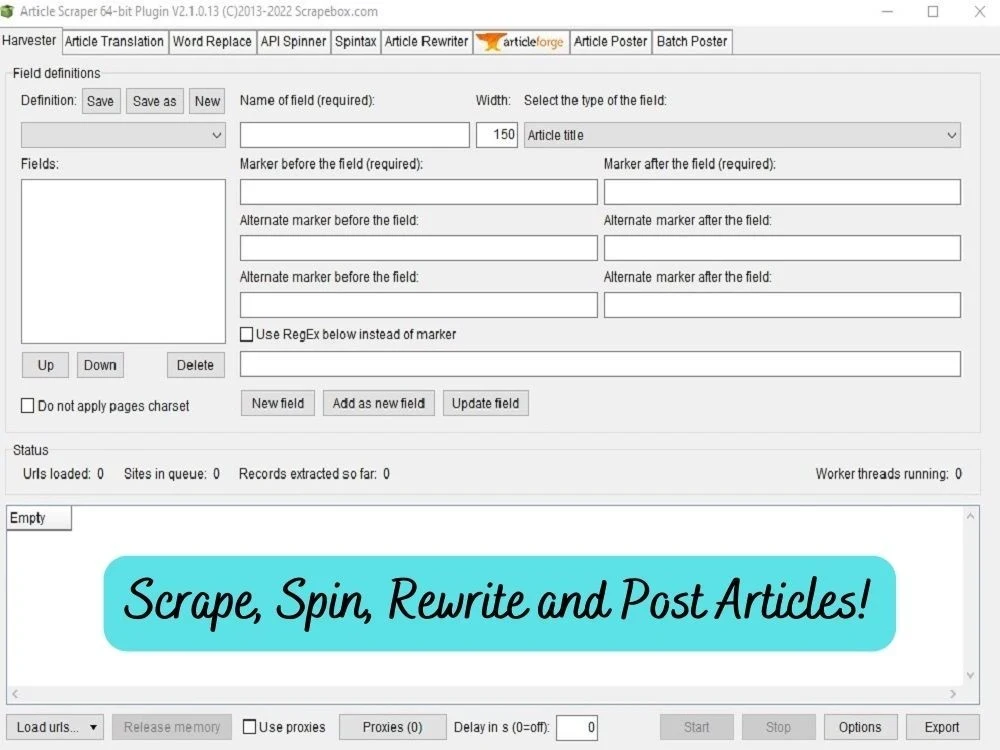This screenshot has width=1000, height=750.
Task: Open the Spintax tab
Action: tap(356, 42)
